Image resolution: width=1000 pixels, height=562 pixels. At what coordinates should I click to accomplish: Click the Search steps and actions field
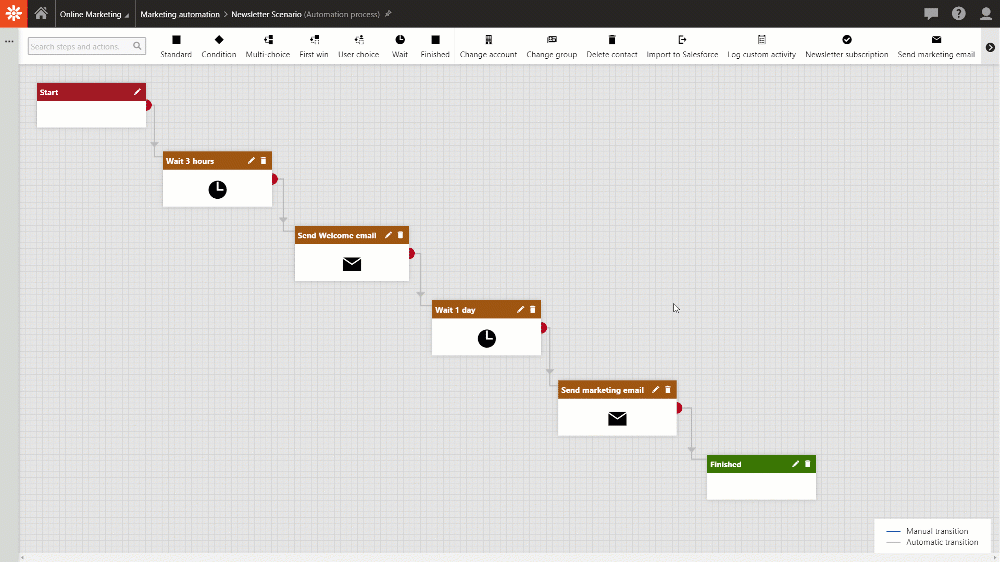(80, 46)
